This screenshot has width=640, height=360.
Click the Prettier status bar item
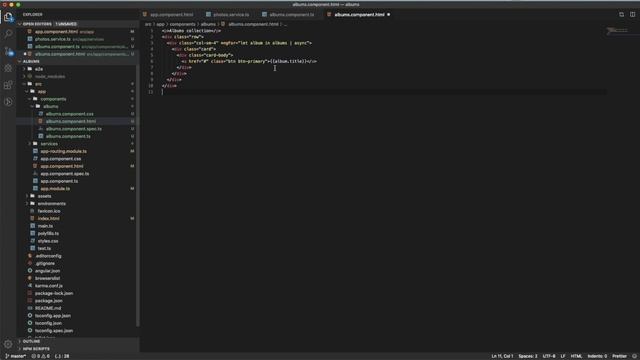[619, 356]
